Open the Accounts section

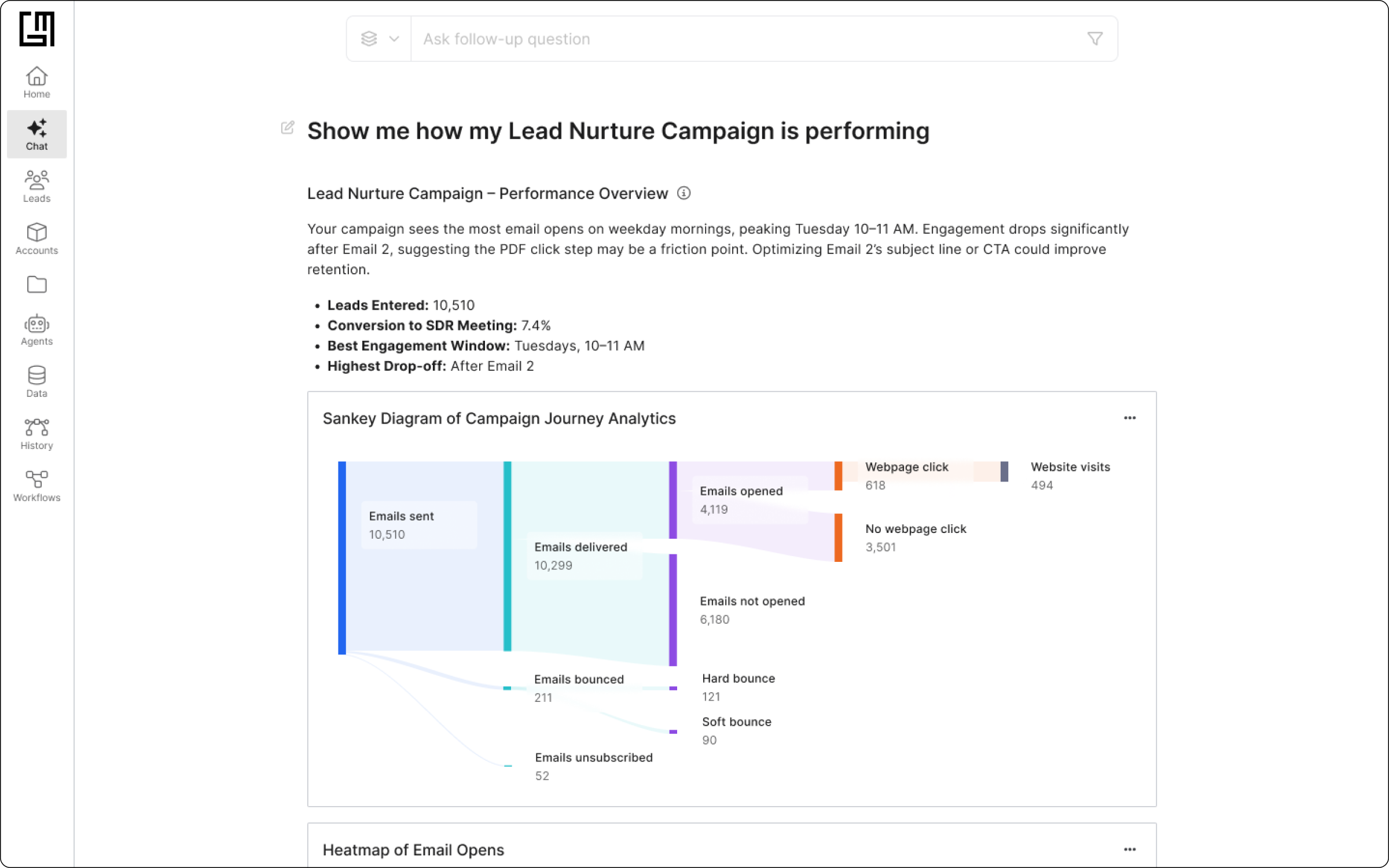tap(36, 238)
